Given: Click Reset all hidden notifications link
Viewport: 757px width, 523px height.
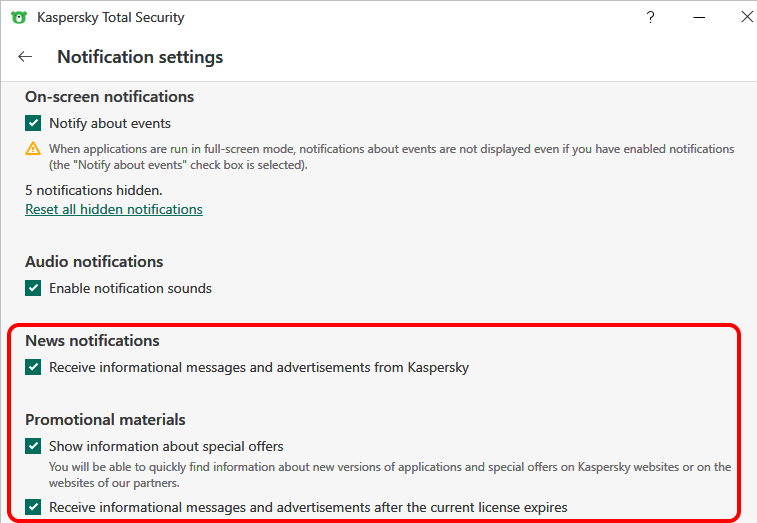Looking at the screenshot, I should pos(114,210).
